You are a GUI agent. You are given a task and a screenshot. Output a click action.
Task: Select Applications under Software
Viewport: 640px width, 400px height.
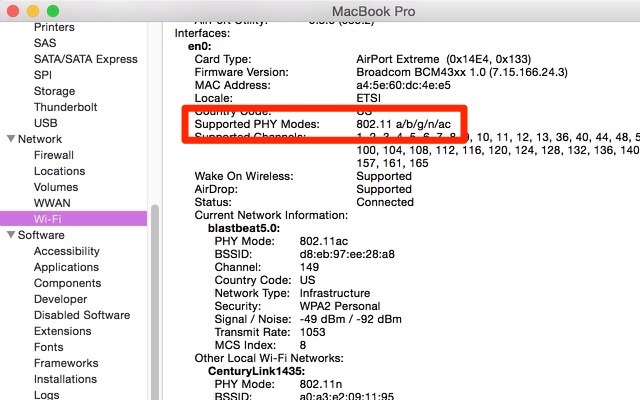(x=67, y=267)
